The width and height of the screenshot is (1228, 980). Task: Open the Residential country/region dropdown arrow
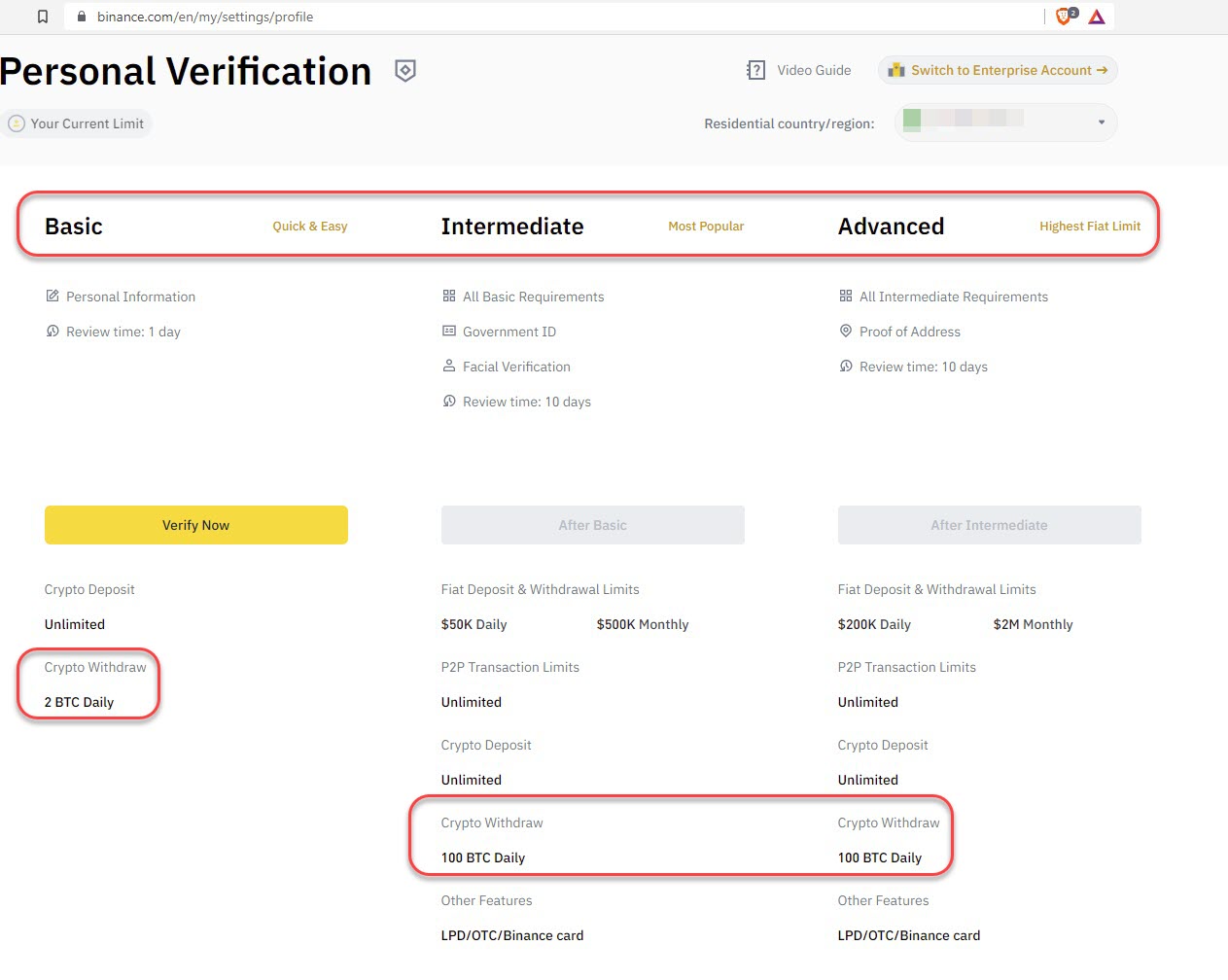pos(1102,122)
